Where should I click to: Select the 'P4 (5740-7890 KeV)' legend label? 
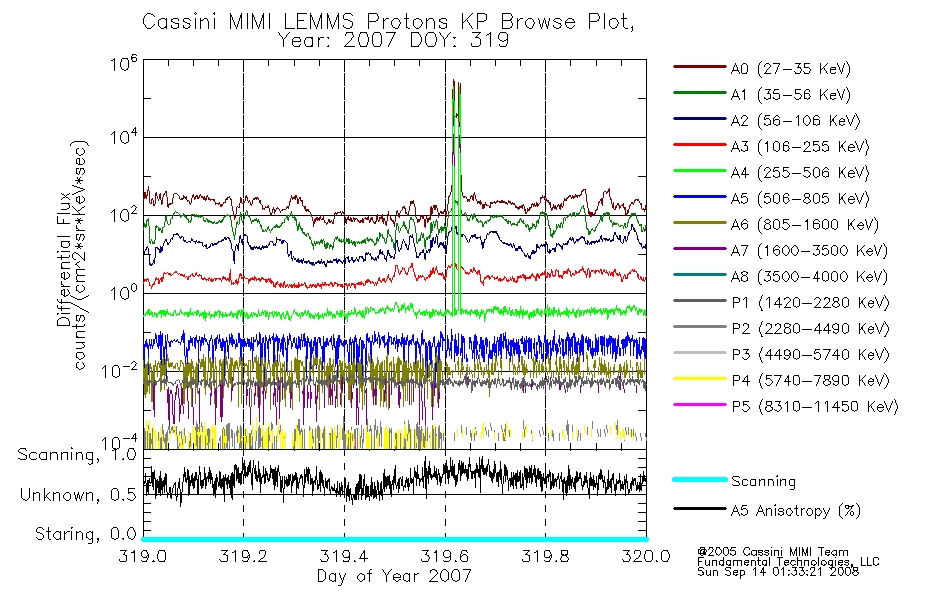810,381
